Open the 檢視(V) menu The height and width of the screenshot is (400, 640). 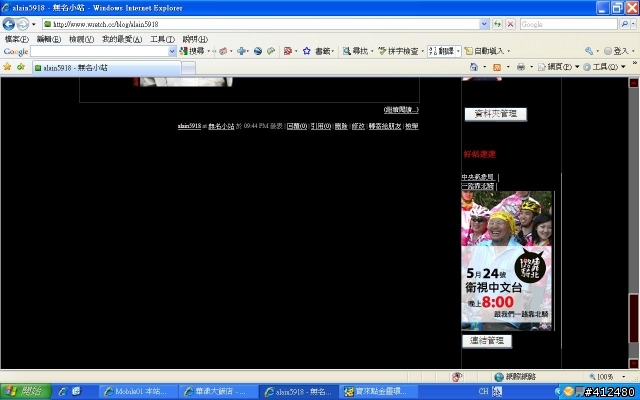[x=81, y=39]
